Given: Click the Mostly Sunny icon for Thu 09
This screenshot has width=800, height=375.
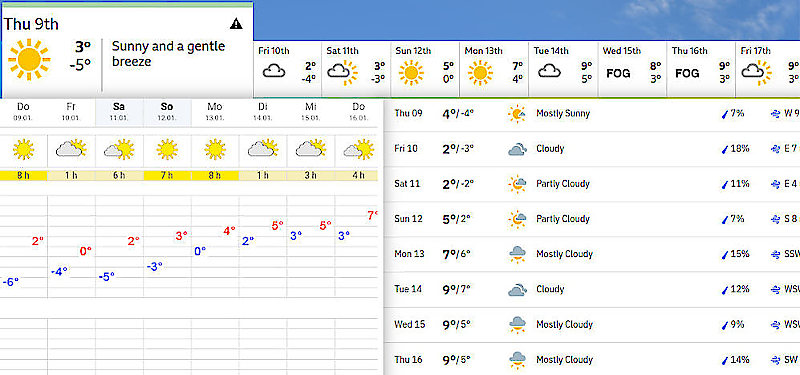Looking at the screenshot, I should click(517, 114).
